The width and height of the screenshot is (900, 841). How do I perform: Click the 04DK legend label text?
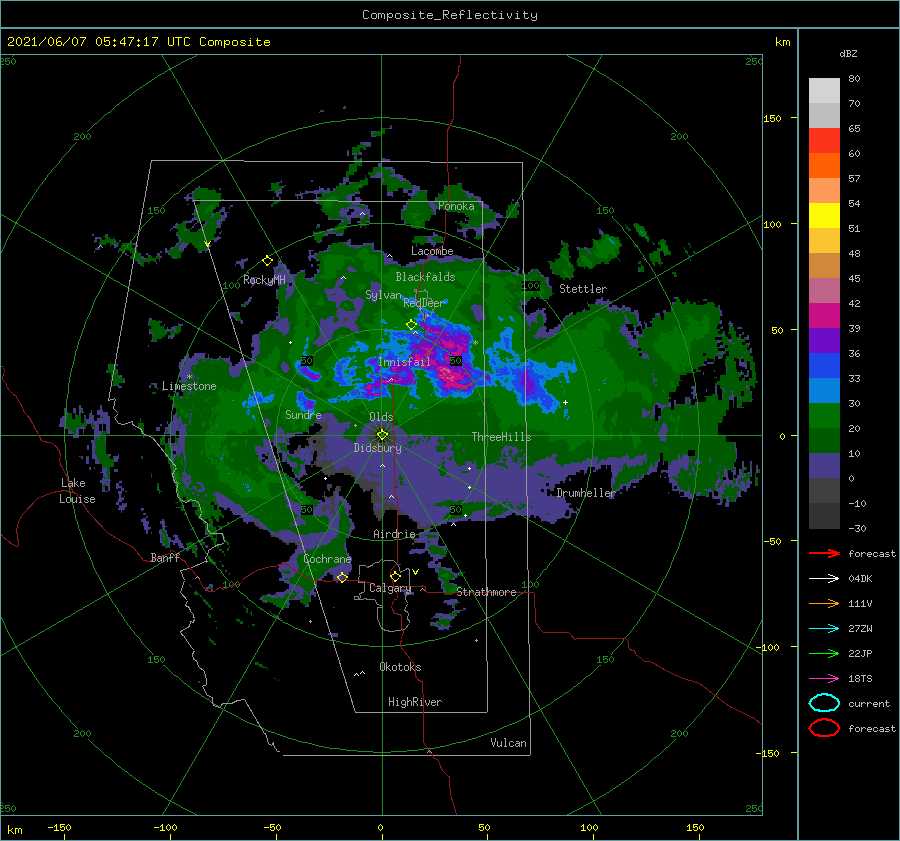pos(860,579)
